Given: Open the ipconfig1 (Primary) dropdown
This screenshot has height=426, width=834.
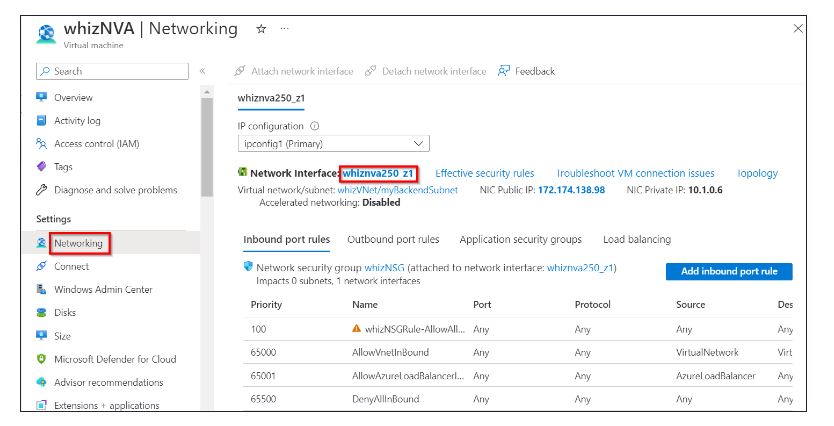Looking at the screenshot, I should pyautogui.click(x=333, y=144).
